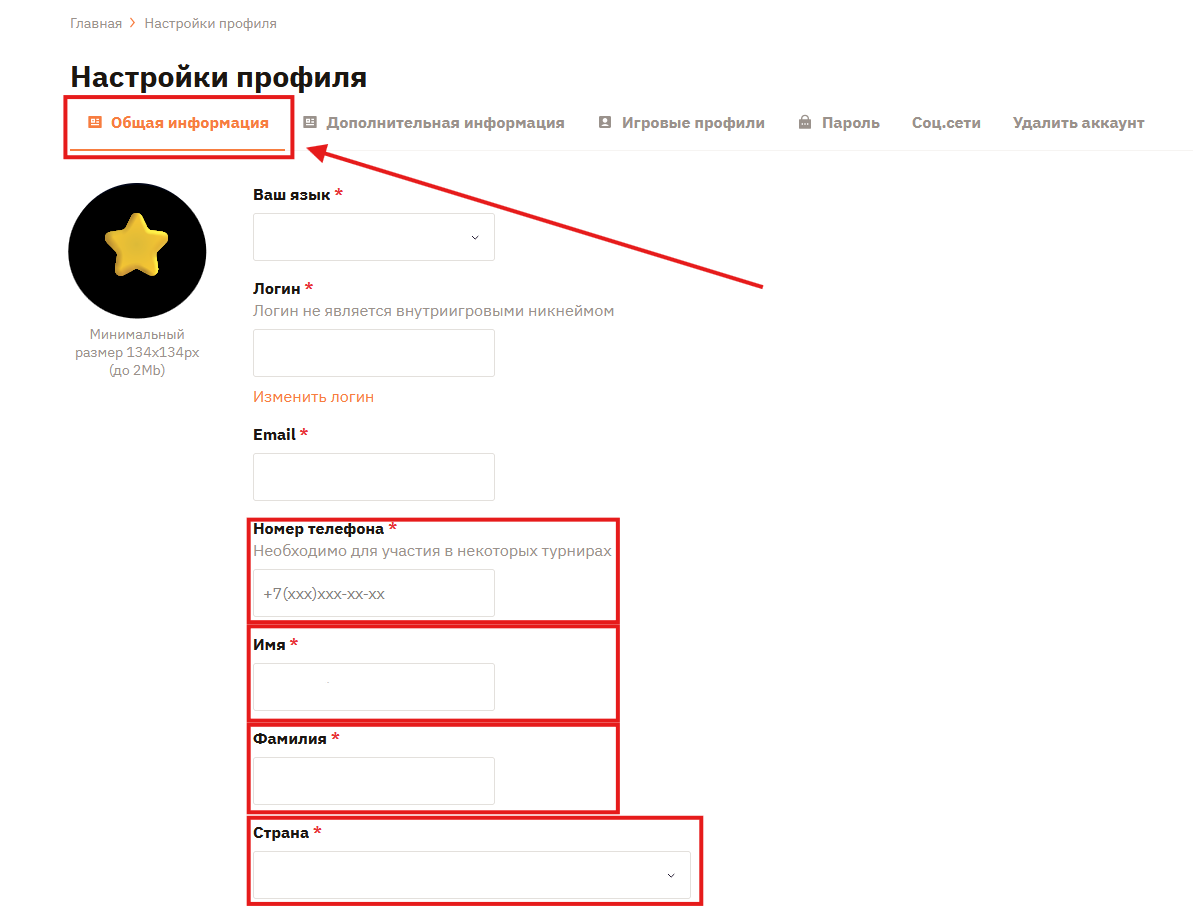Click the Номер телефона phone field
This screenshot has height=908, width=1193.
374,593
